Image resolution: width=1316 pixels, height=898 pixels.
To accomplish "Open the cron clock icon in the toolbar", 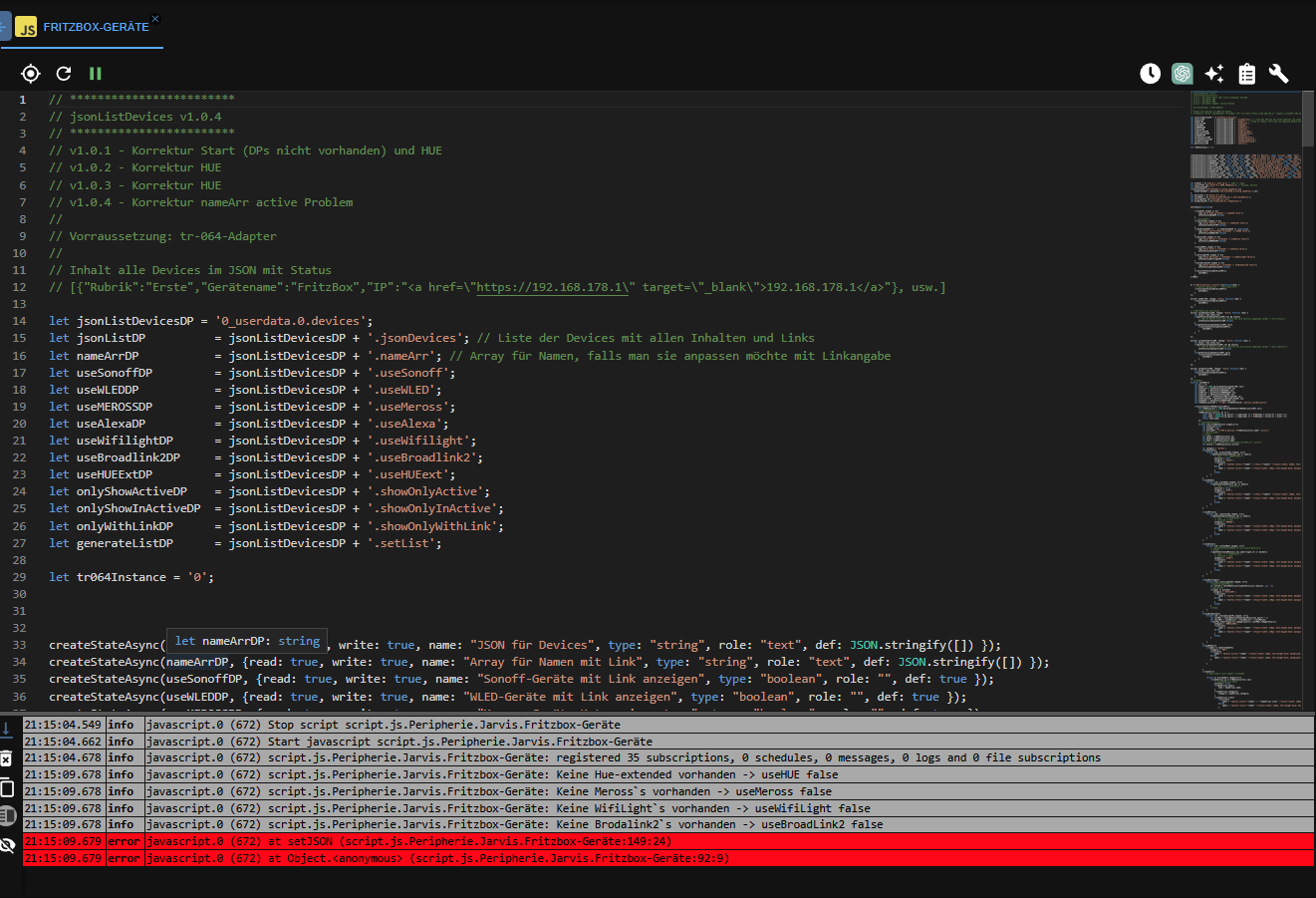I will point(1151,73).
